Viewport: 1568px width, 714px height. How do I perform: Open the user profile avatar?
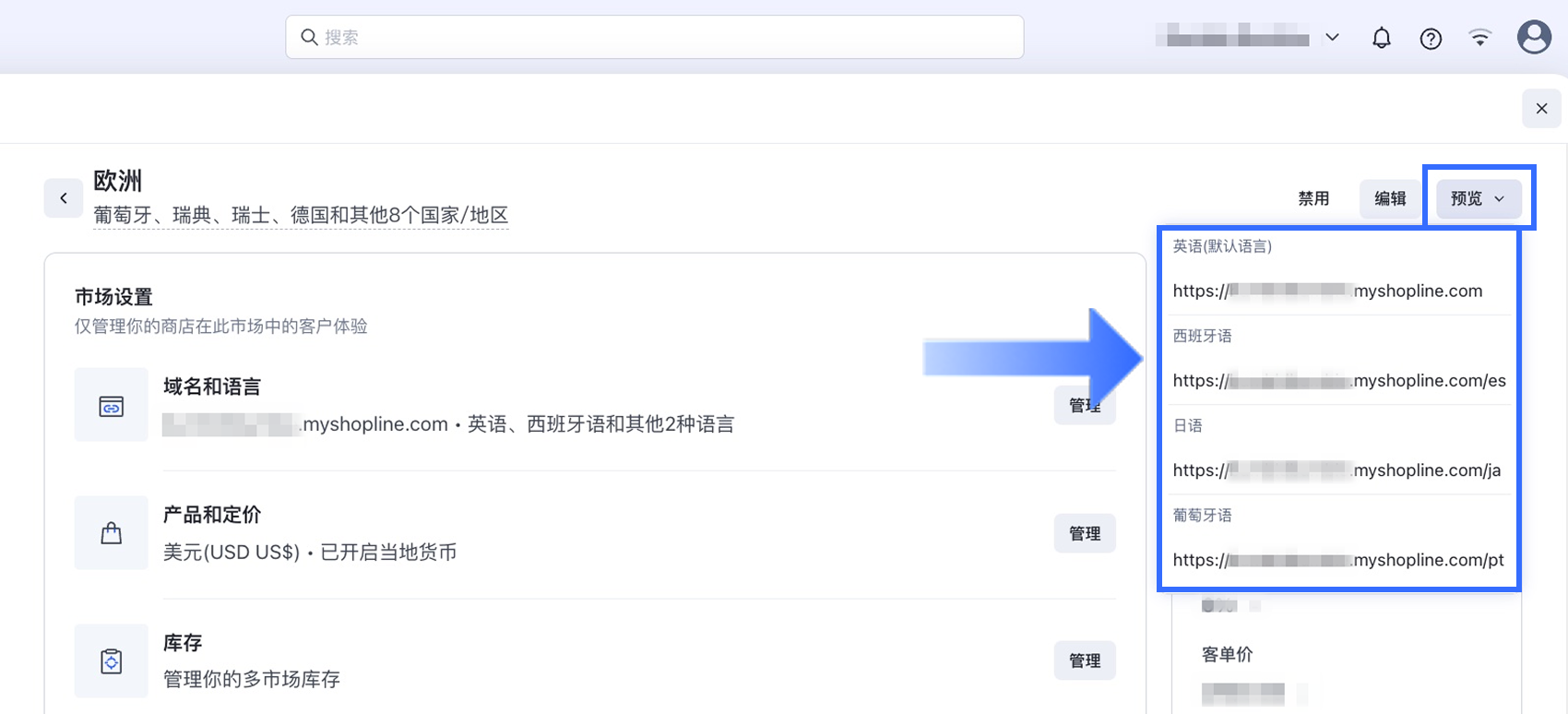pos(1534,37)
